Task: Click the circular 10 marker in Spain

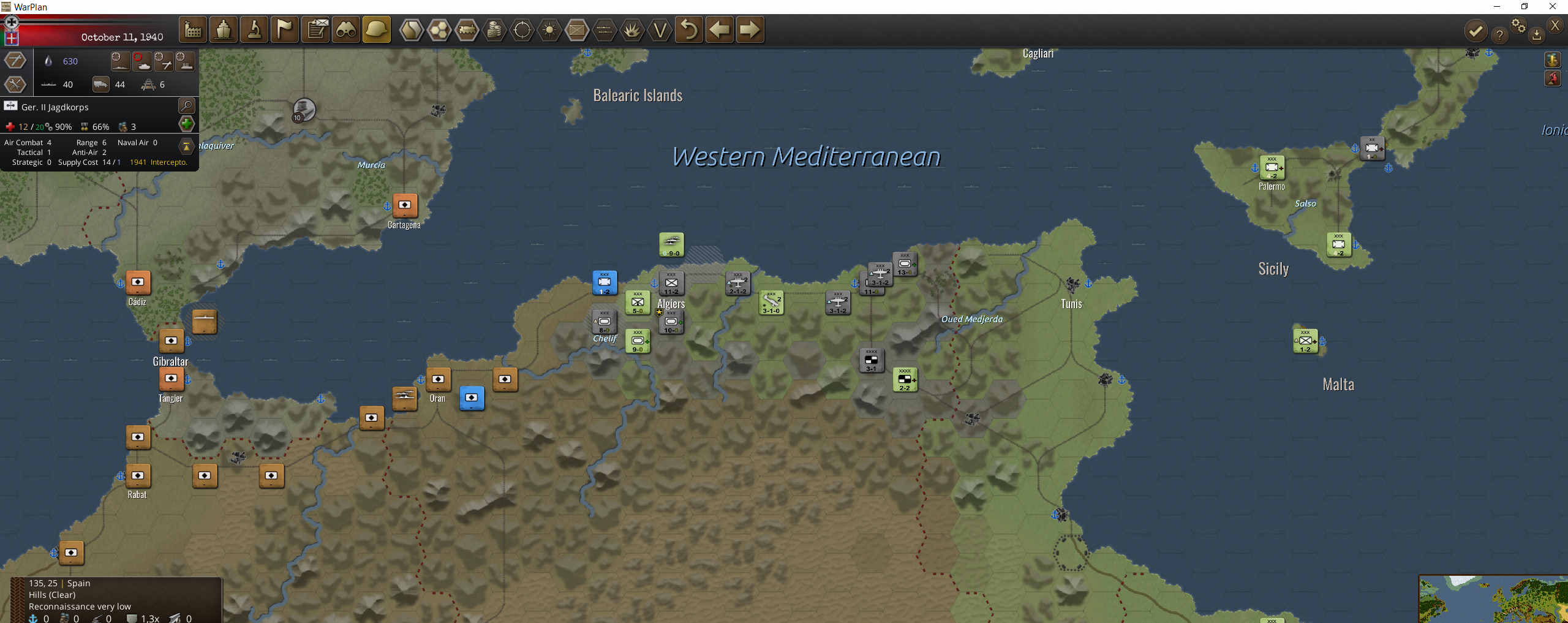Action: 304,110
